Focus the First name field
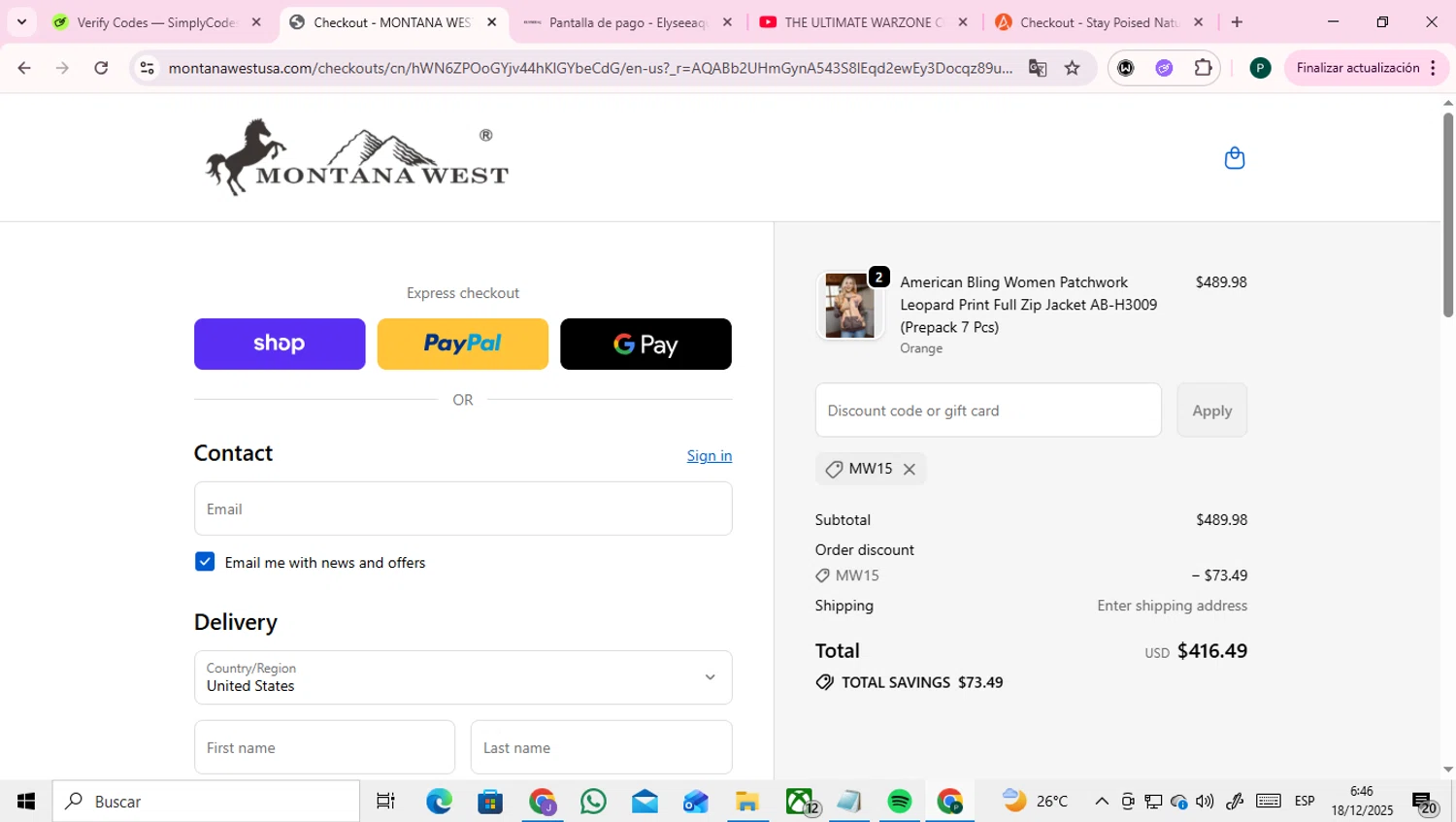The height and width of the screenshot is (822, 1456). [x=324, y=747]
